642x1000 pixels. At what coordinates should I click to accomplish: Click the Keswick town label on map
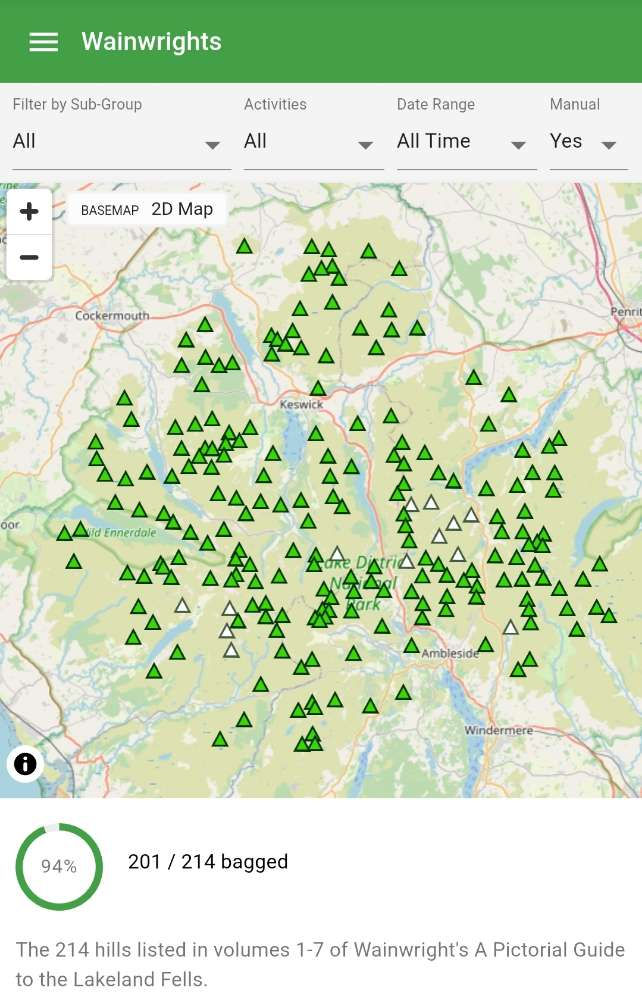click(x=302, y=404)
